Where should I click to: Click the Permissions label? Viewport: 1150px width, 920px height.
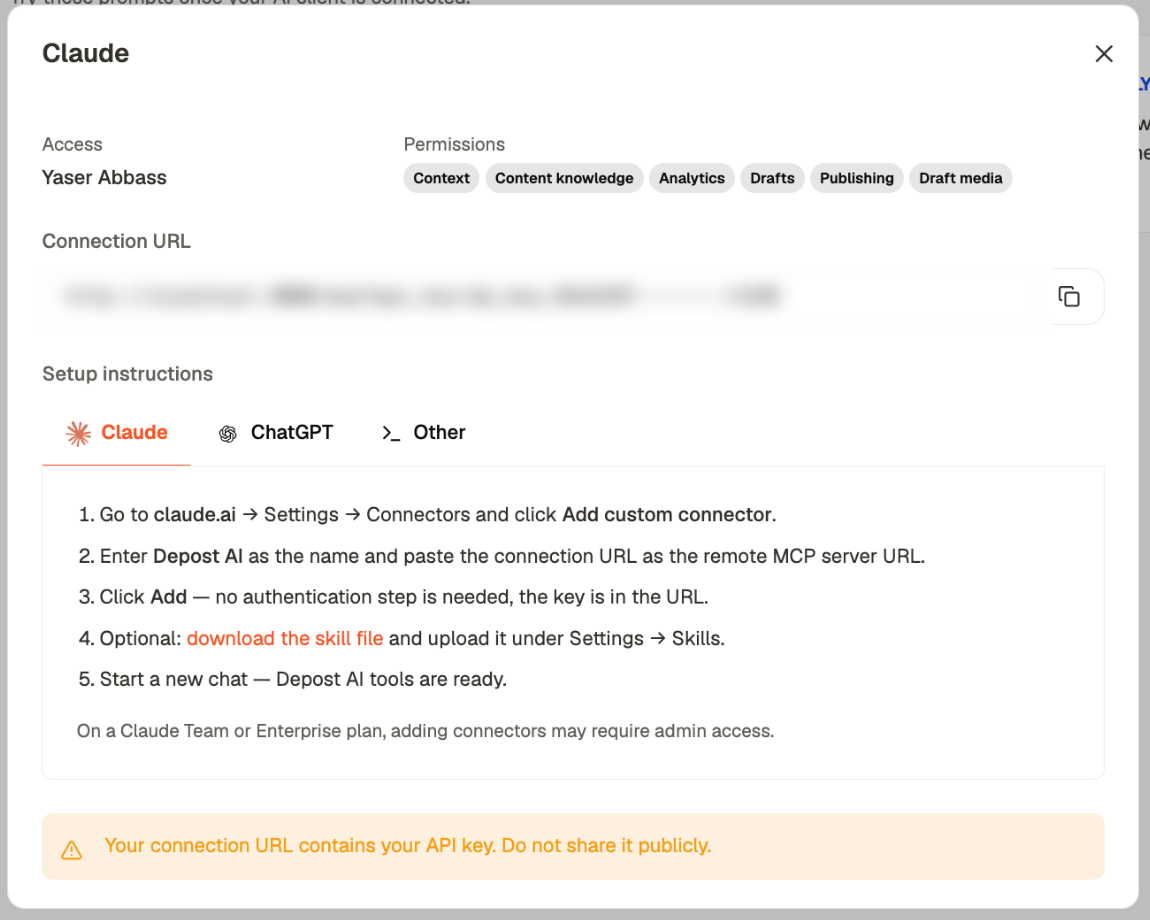tap(454, 145)
